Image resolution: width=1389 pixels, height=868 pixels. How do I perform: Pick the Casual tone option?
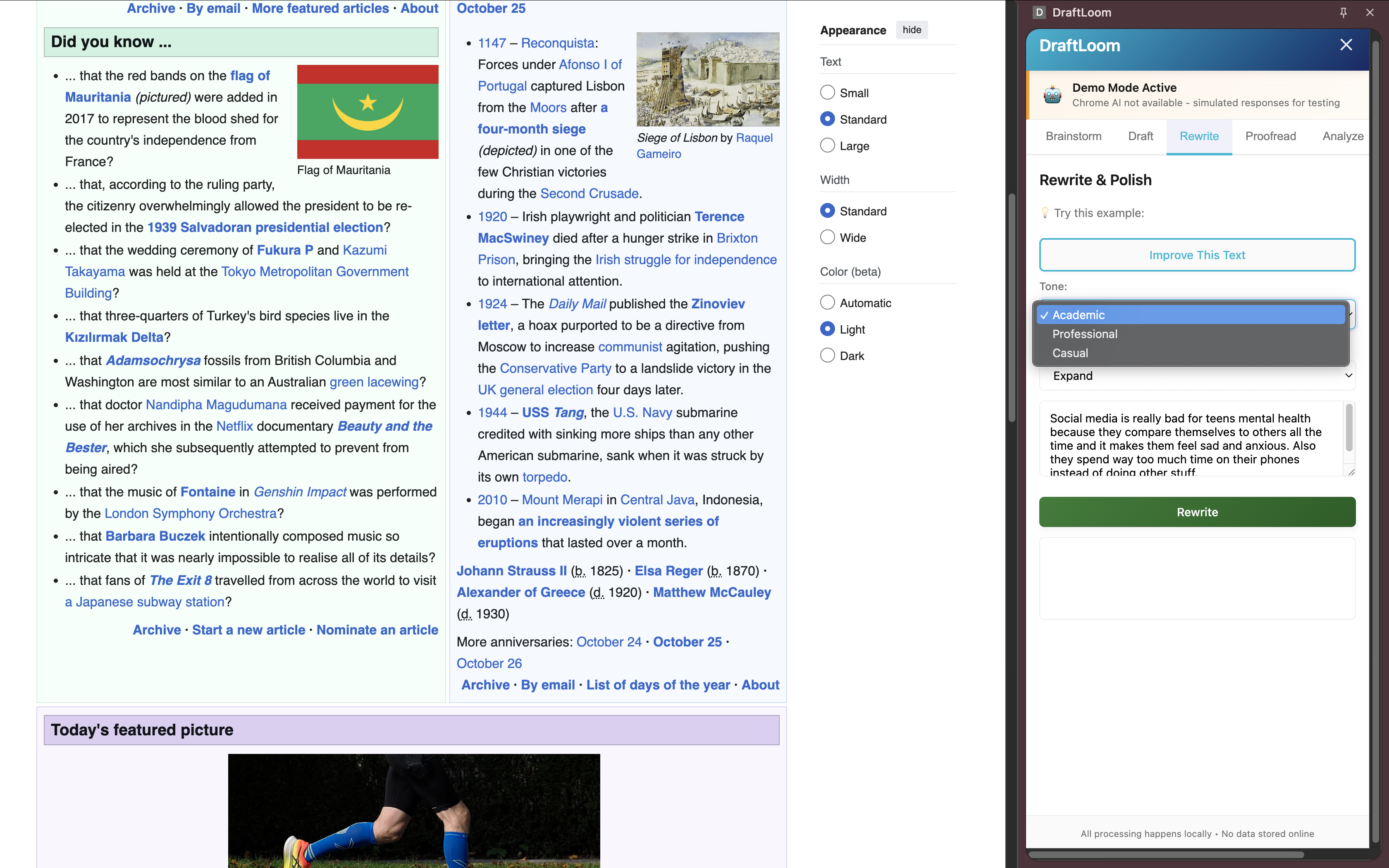[x=1070, y=353]
